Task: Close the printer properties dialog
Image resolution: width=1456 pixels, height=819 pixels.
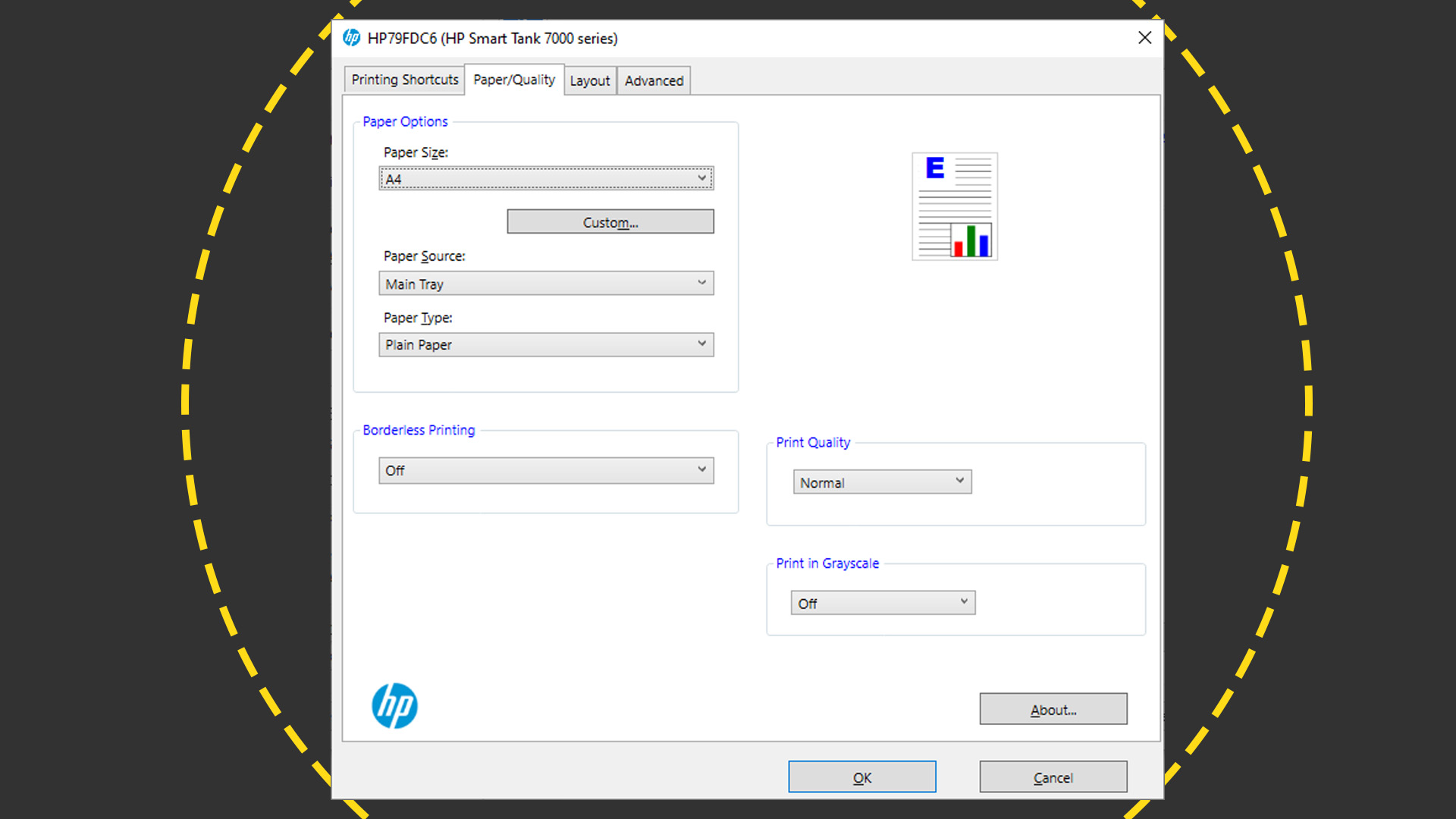Action: (x=1144, y=38)
